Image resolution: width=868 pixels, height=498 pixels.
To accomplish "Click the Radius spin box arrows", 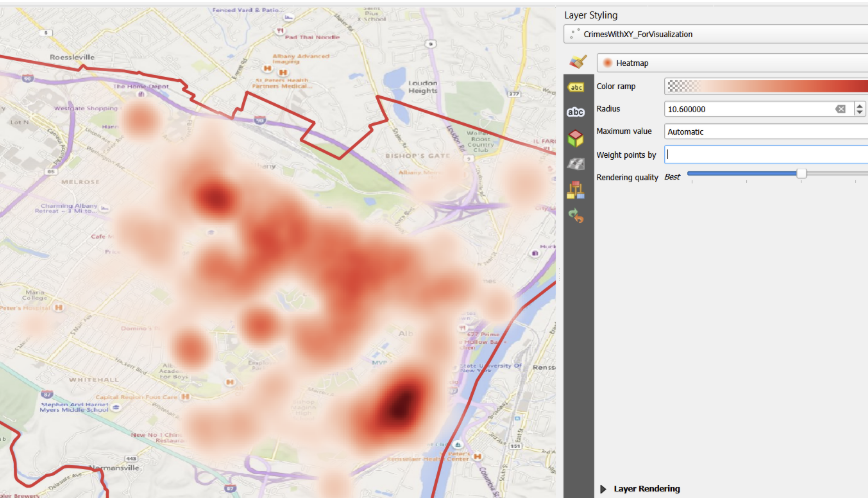I will tap(860, 109).
